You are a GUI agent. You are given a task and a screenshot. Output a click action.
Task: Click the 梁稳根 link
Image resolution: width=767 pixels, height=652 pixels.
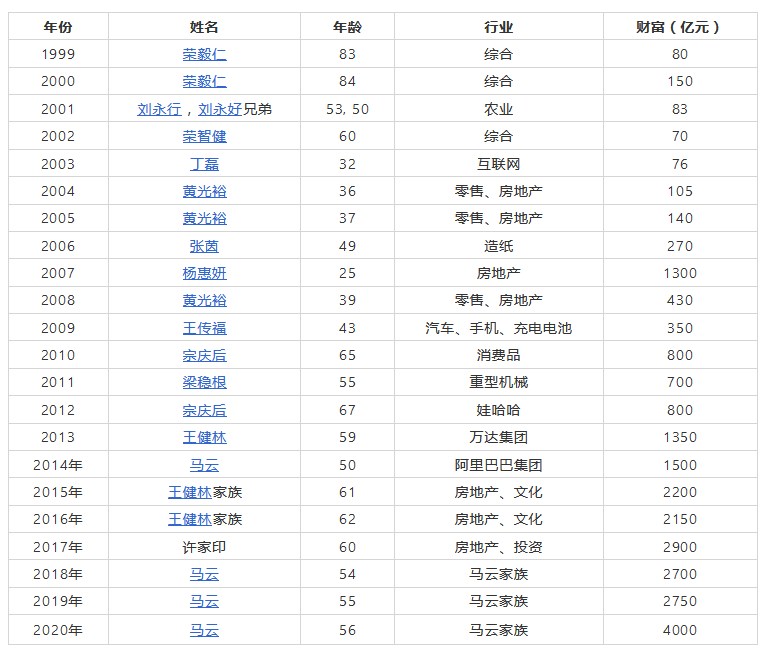pyautogui.click(x=204, y=382)
